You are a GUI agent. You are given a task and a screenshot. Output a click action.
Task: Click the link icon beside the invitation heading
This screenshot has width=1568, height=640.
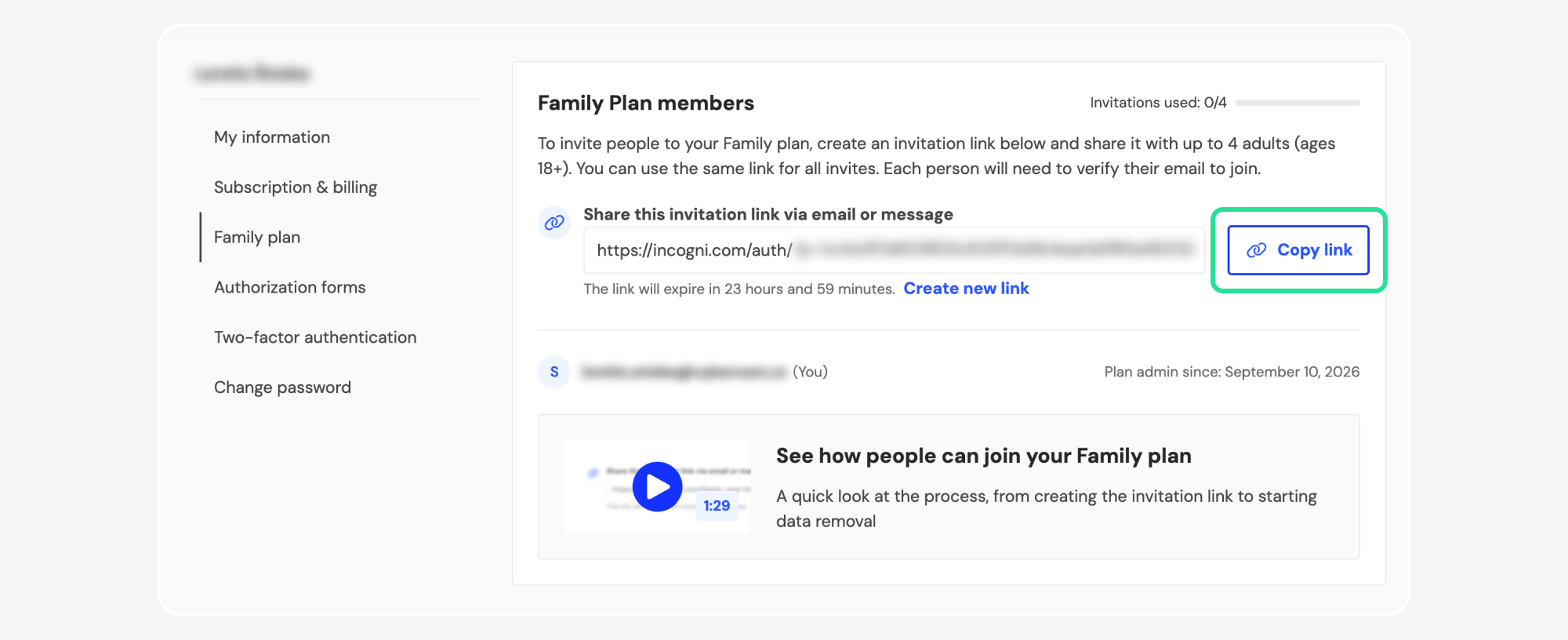click(554, 223)
